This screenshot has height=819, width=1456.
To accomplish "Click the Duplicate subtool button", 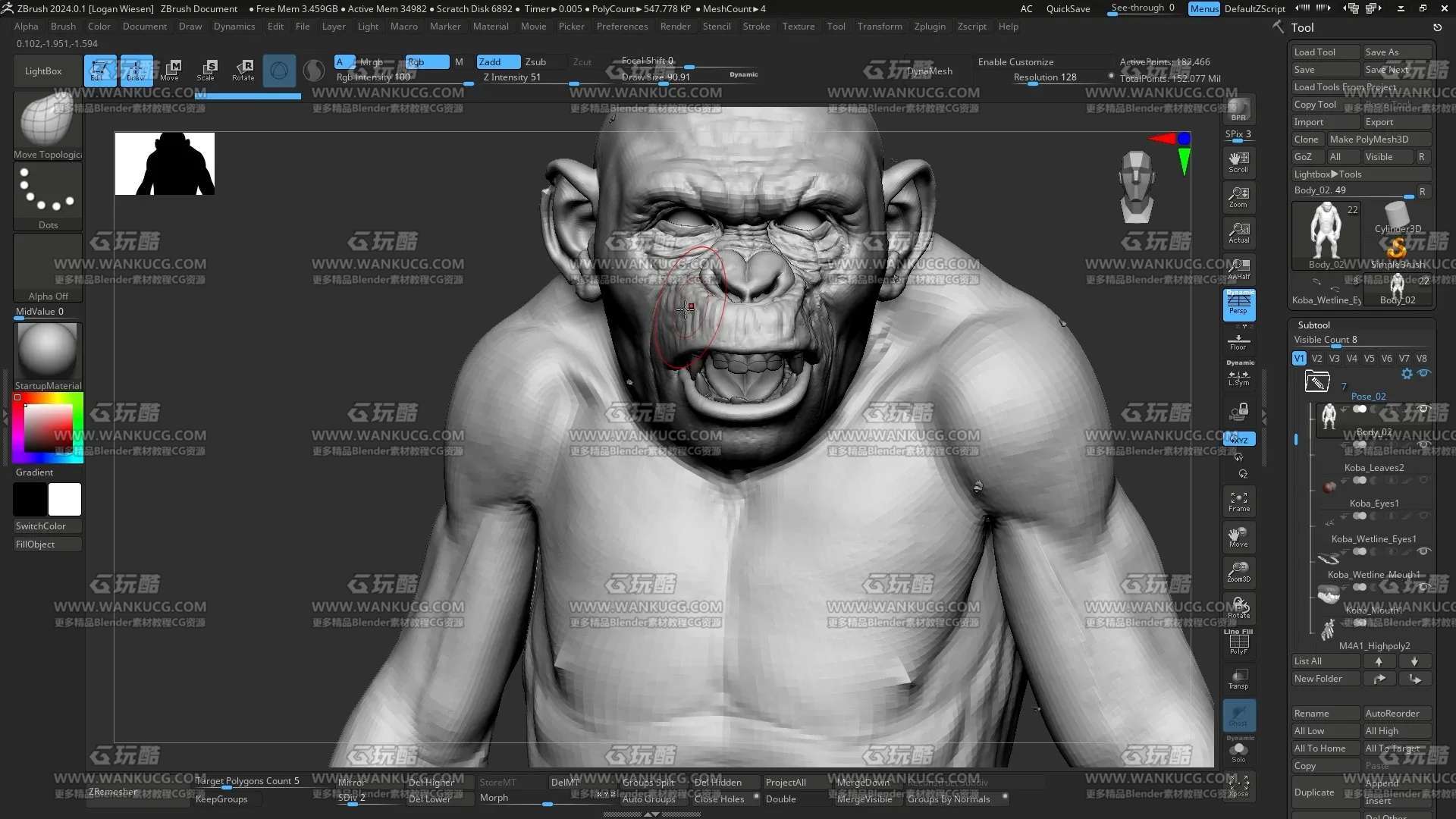I will [x=1326, y=792].
